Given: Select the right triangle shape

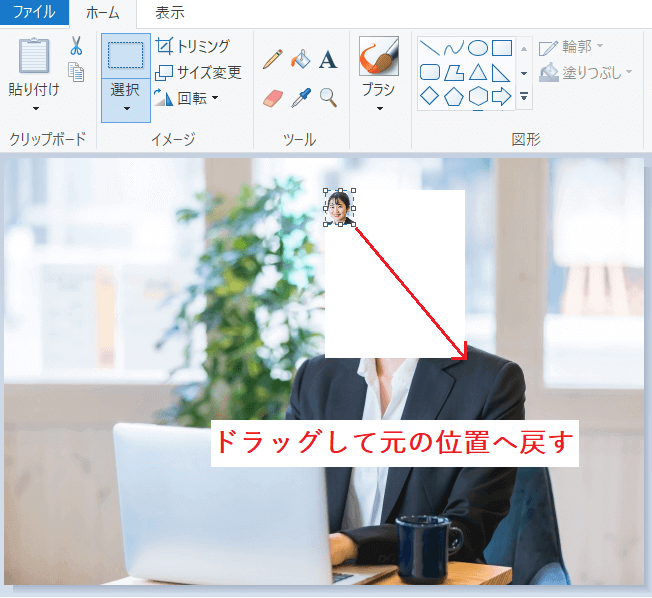Looking at the screenshot, I should [x=502, y=72].
